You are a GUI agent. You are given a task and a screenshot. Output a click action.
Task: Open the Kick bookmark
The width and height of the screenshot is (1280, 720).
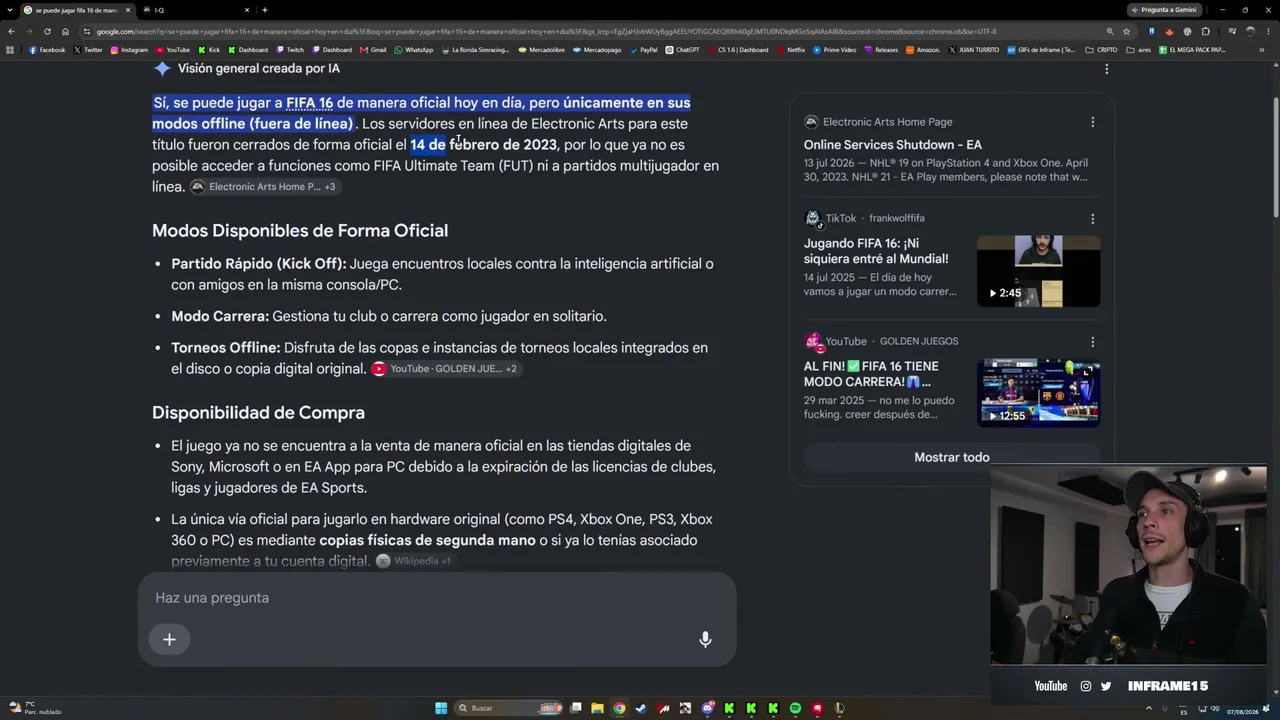(x=209, y=50)
